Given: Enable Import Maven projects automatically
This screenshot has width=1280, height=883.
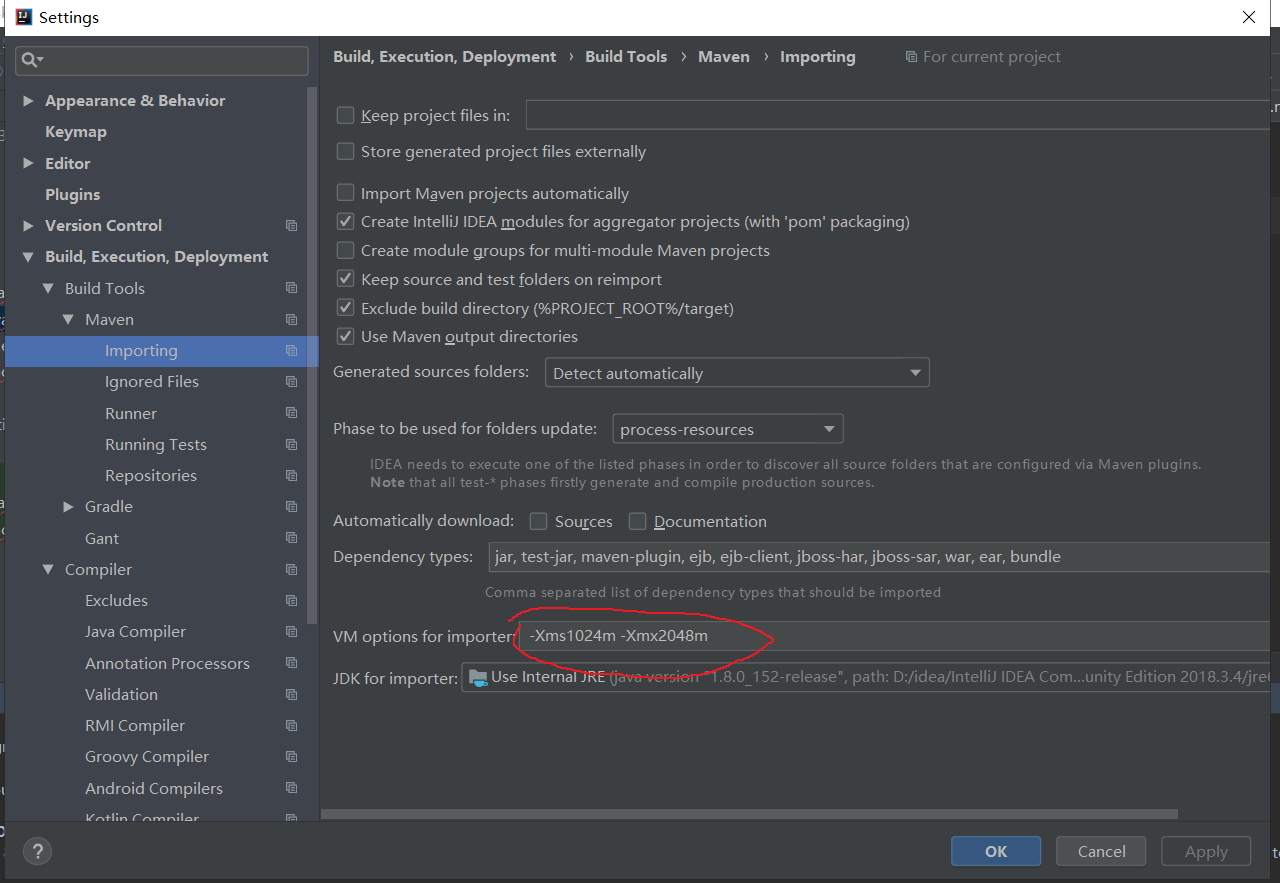Looking at the screenshot, I should pos(345,193).
